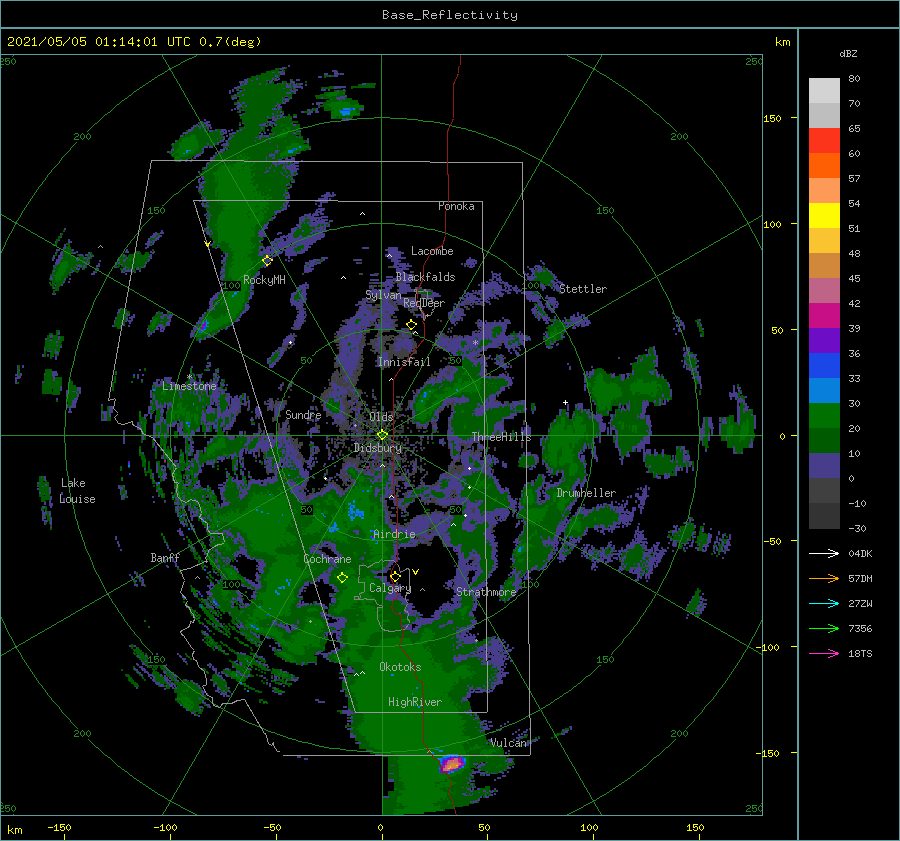This screenshot has width=900, height=841.
Task: Click the Lake Louise label
Action: coord(77,491)
